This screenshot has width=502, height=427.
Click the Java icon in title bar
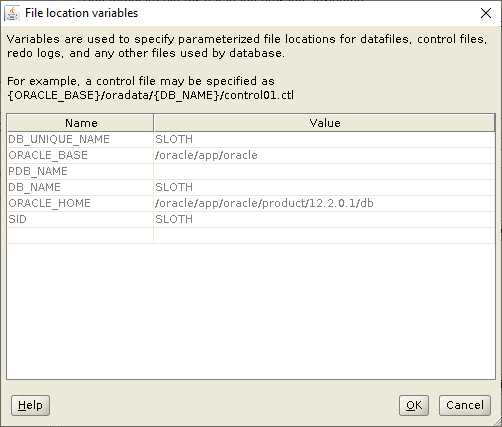click(x=12, y=13)
